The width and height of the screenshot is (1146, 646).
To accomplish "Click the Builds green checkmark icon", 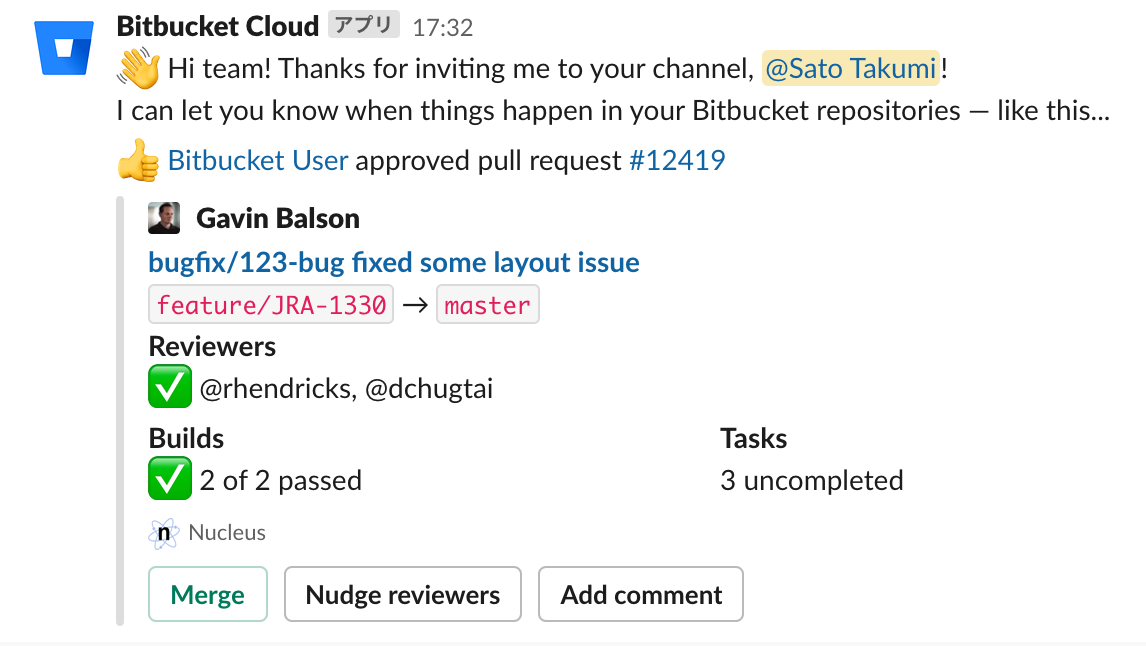I will (x=170, y=481).
